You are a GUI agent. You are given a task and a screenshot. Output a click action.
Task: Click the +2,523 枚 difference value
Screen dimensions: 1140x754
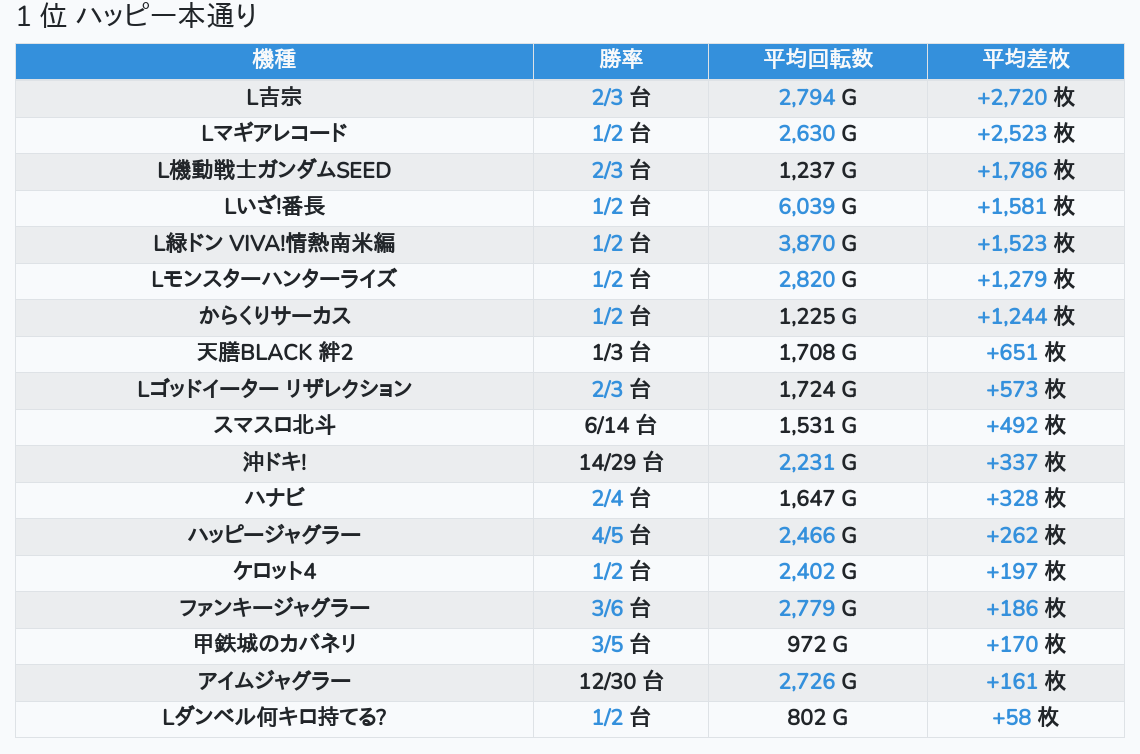pyautogui.click(x=1026, y=134)
